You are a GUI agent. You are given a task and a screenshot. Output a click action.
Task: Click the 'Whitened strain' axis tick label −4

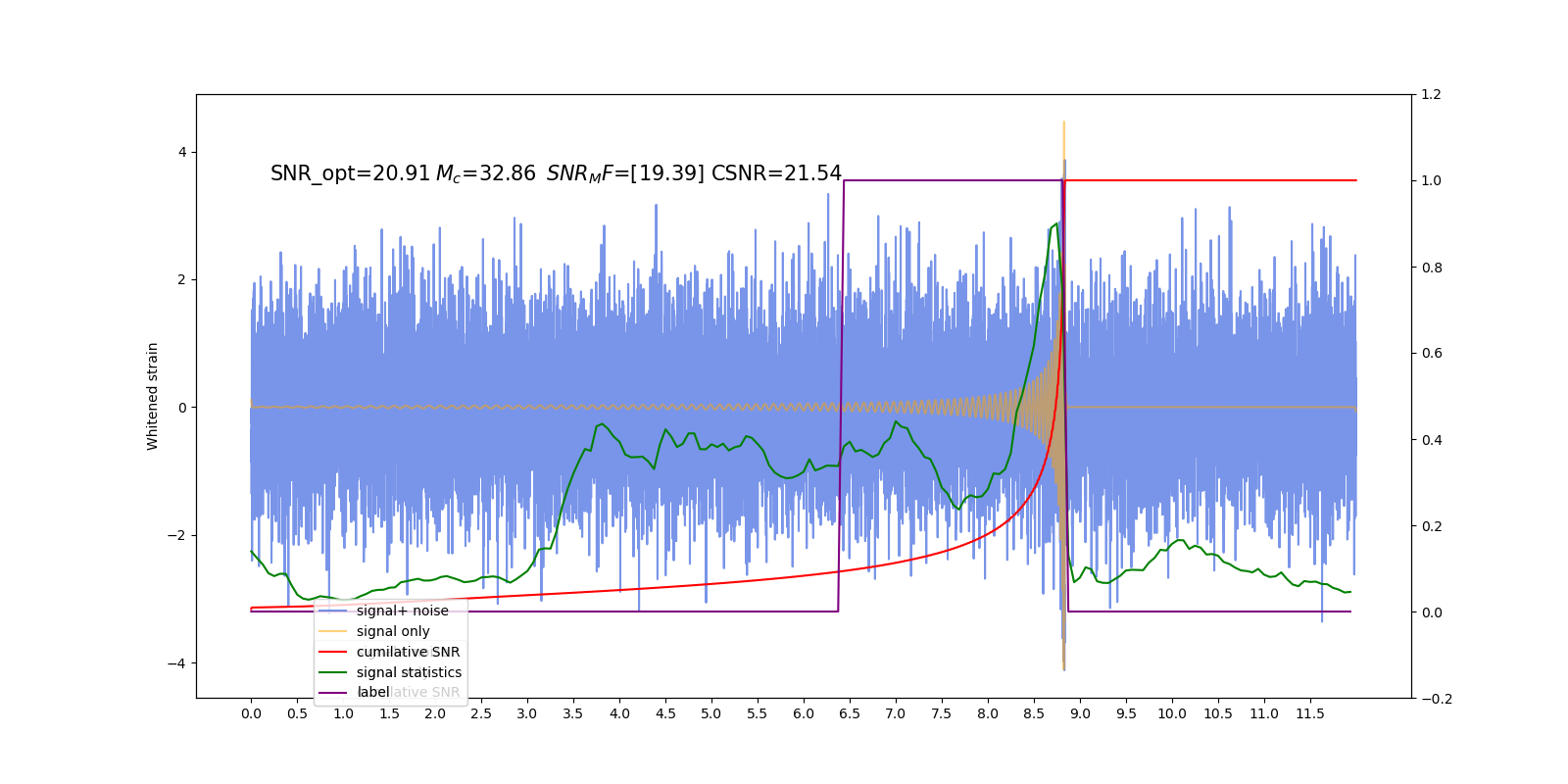(x=176, y=663)
